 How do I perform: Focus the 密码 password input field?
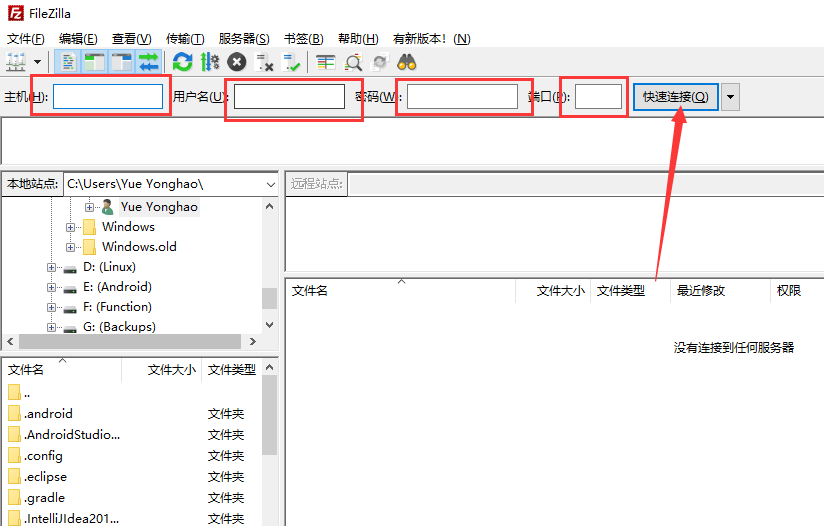(462, 97)
